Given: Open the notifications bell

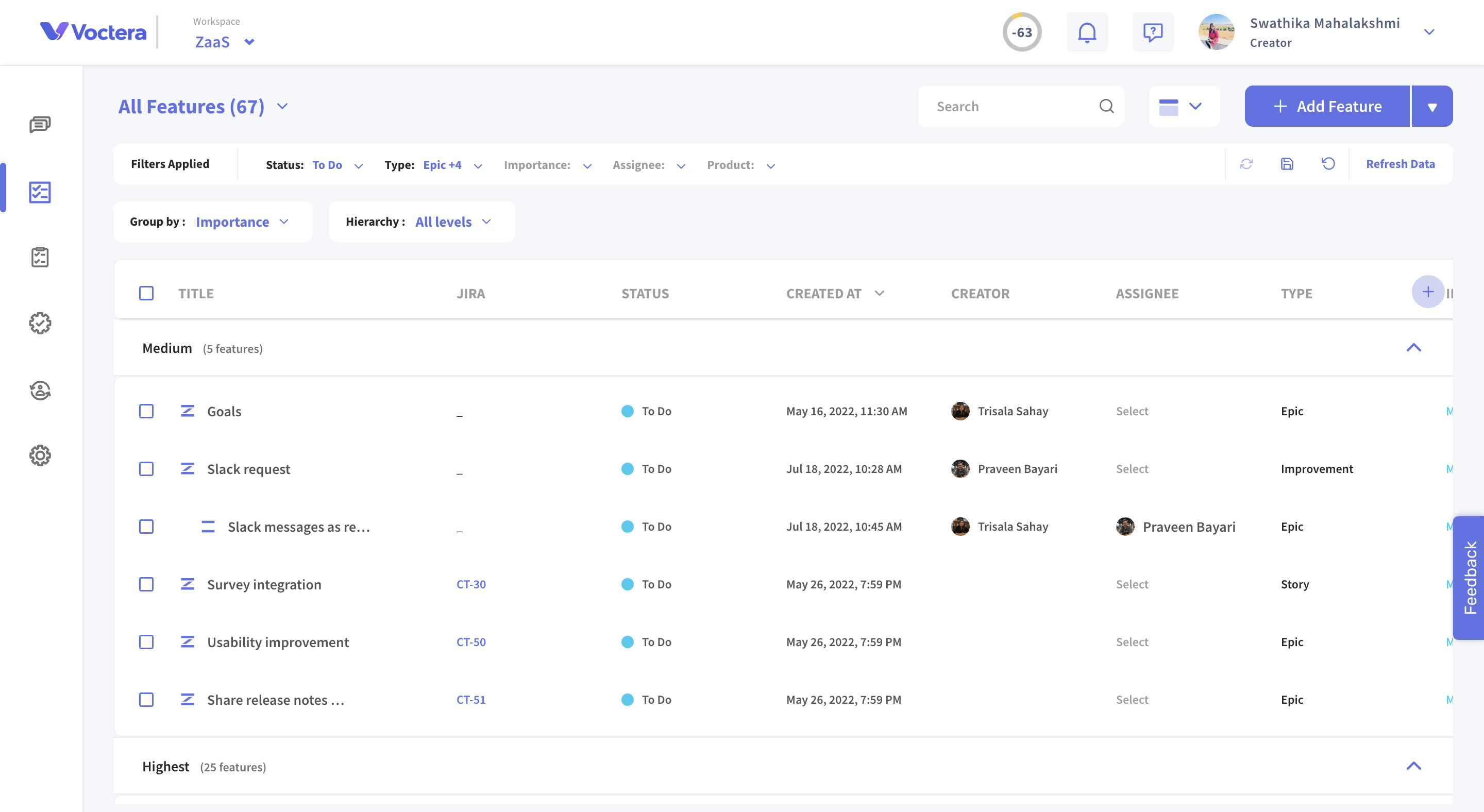Looking at the screenshot, I should pyautogui.click(x=1087, y=32).
